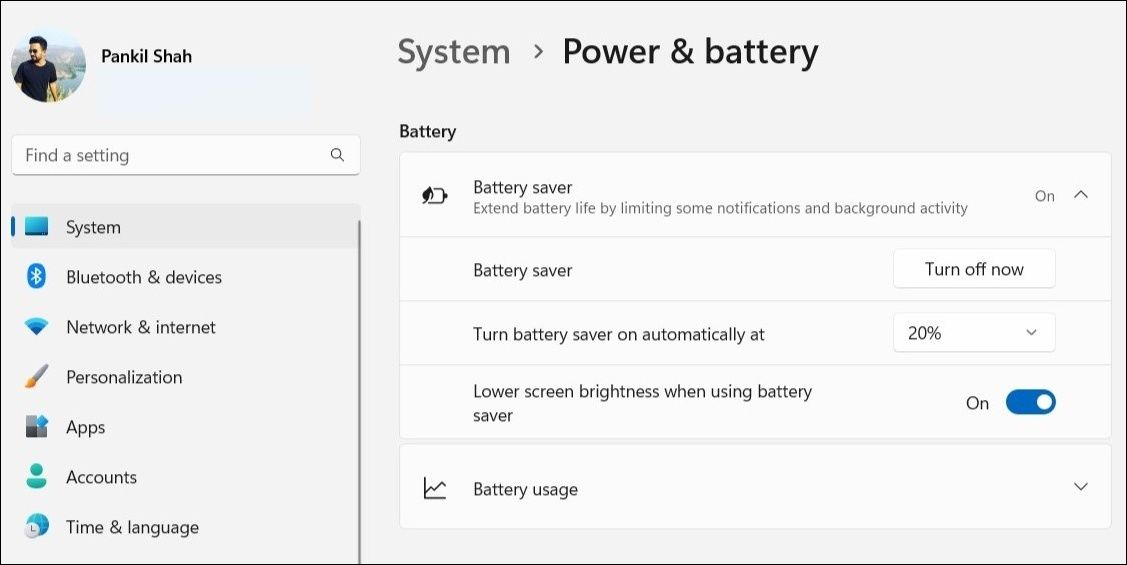This screenshot has width=1127, height=565.
Task: Click the Battery usage chart icon
Action: [434, 488]
